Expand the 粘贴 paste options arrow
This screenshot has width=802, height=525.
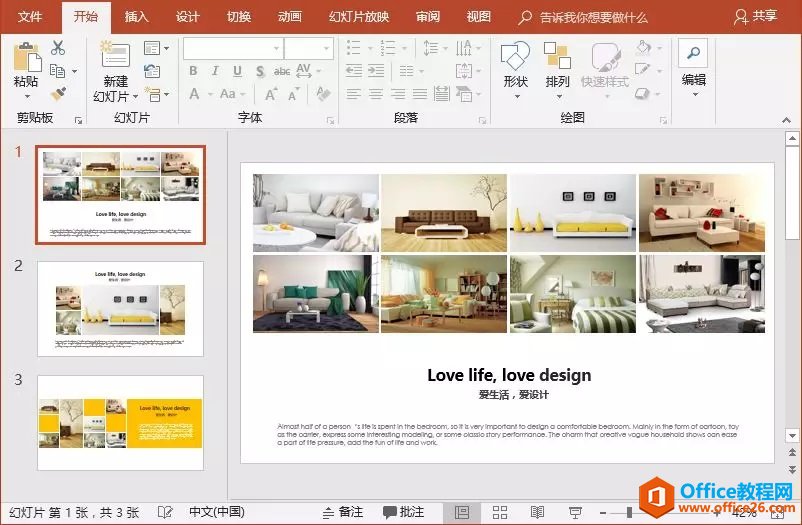click(27, 96)
